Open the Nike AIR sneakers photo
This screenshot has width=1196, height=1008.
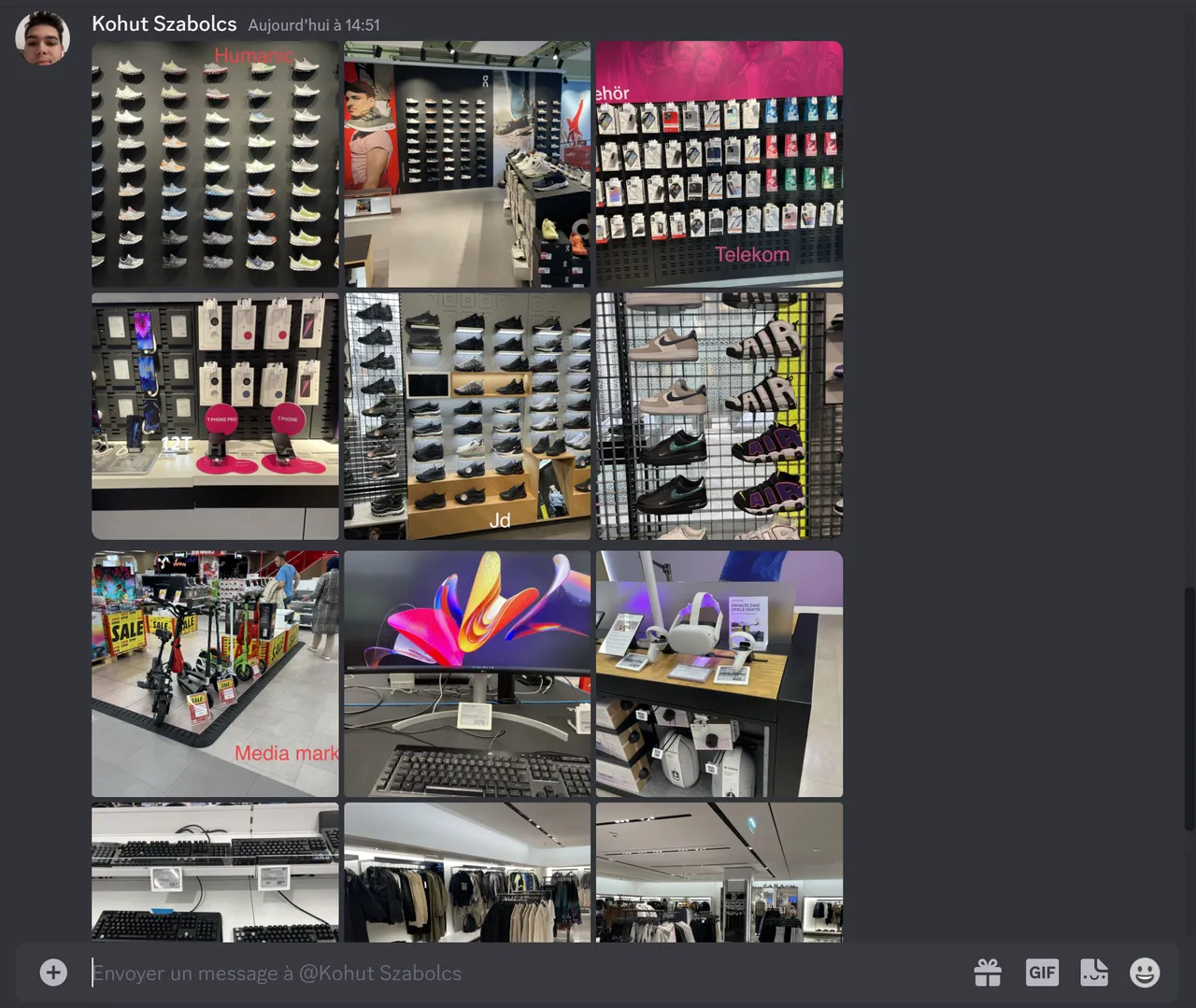coord(719,417)
